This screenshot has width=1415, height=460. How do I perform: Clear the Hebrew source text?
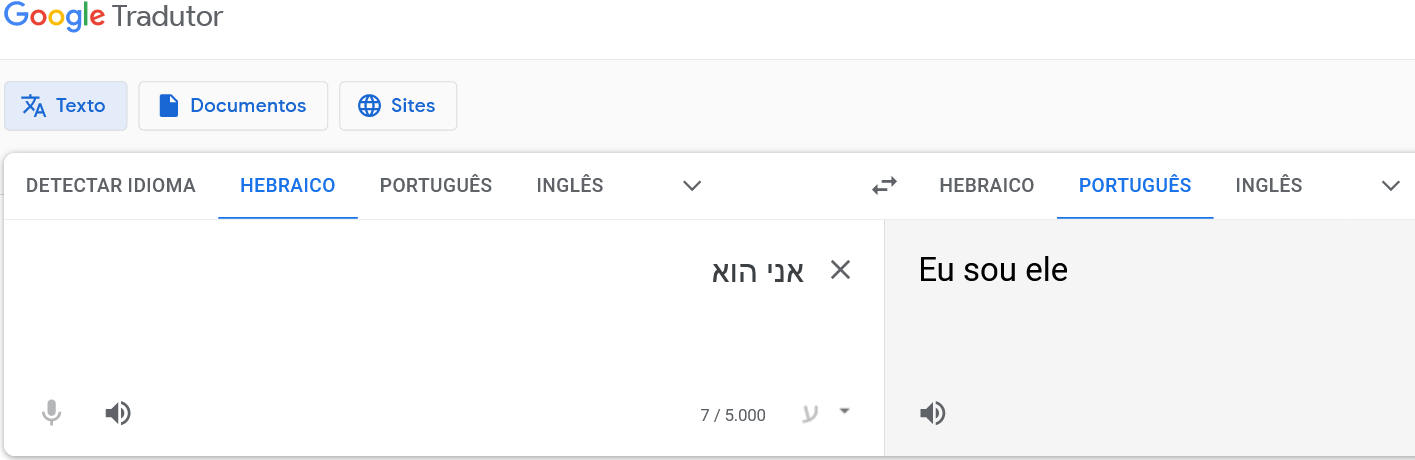(x=841, y=270)
